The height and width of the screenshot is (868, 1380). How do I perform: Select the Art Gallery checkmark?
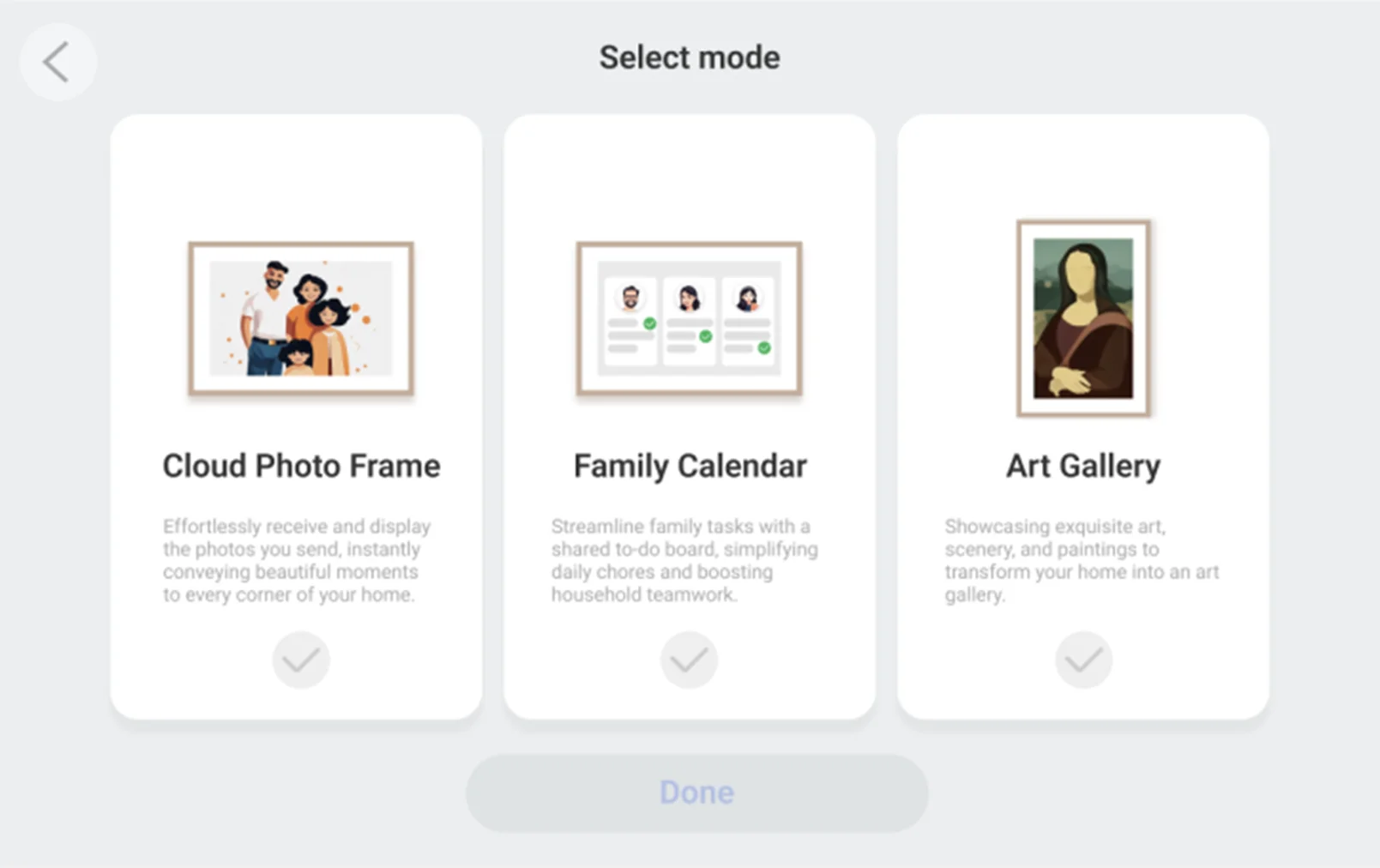tap(1083, 660)
